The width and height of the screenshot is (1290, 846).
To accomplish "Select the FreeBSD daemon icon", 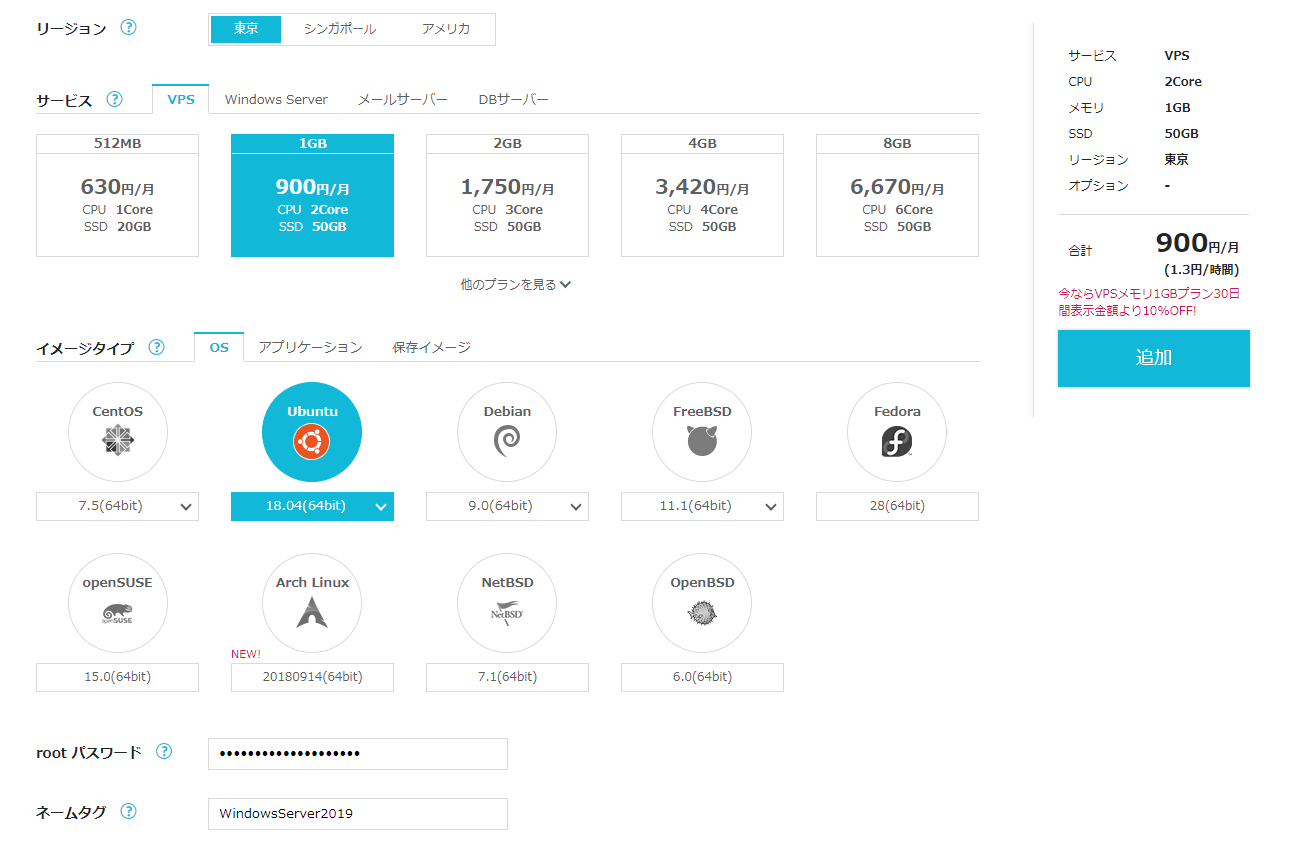I will pos(702,441).
